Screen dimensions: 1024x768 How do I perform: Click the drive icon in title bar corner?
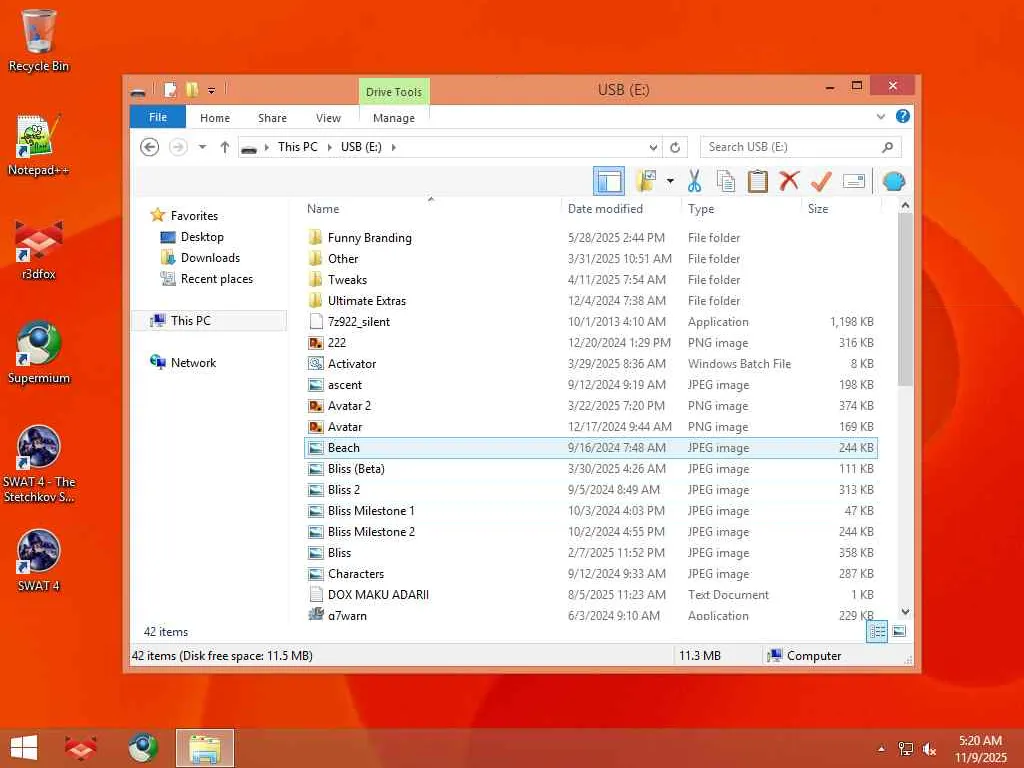(138, 92)
